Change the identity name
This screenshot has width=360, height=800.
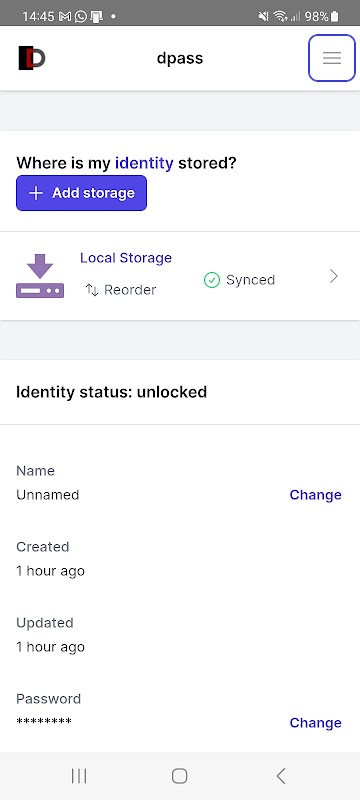point(315,495)
